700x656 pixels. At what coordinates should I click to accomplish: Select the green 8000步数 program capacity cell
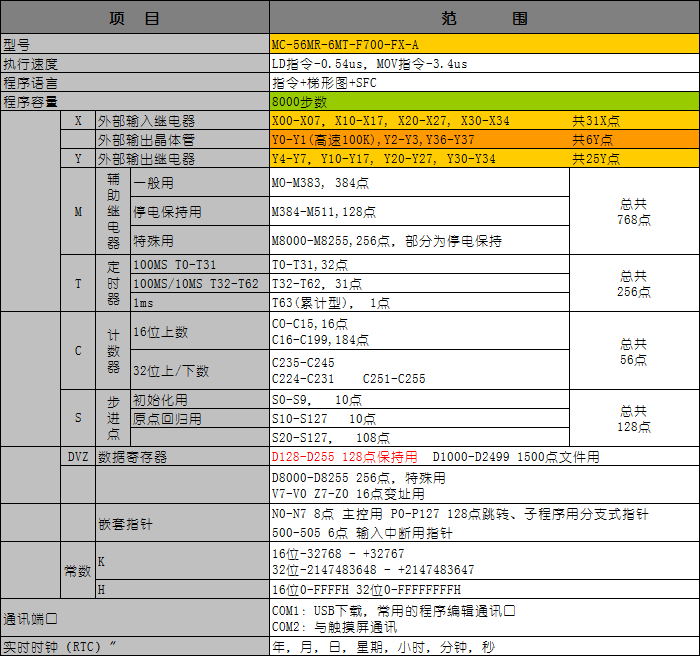pyautogui.click(x=484, y=102)
